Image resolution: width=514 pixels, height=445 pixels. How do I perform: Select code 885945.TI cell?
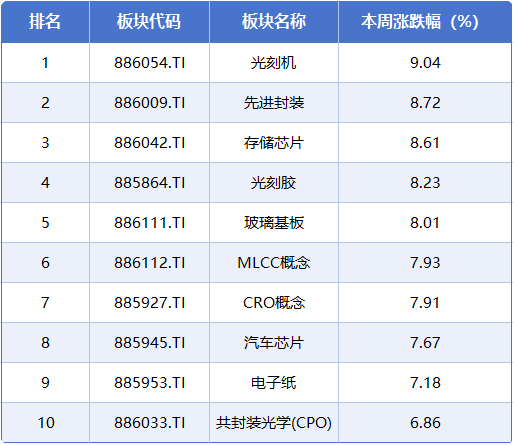149,343
